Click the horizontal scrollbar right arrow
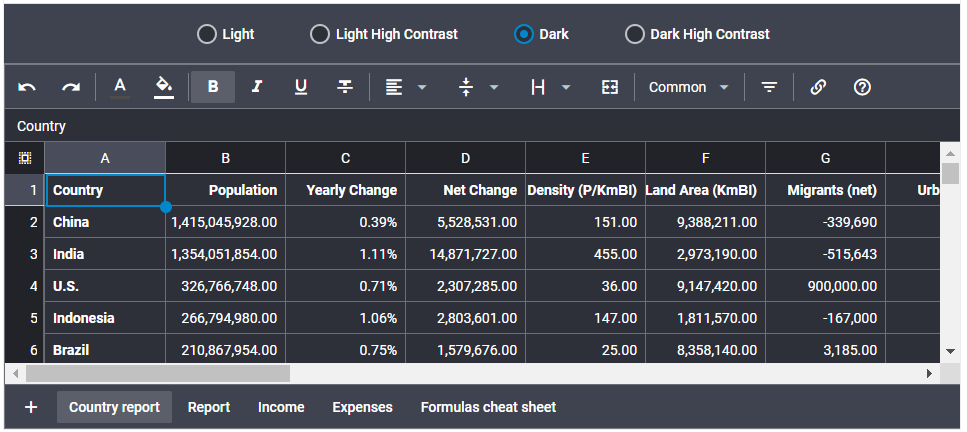967x432 pixels. [929, 373]
